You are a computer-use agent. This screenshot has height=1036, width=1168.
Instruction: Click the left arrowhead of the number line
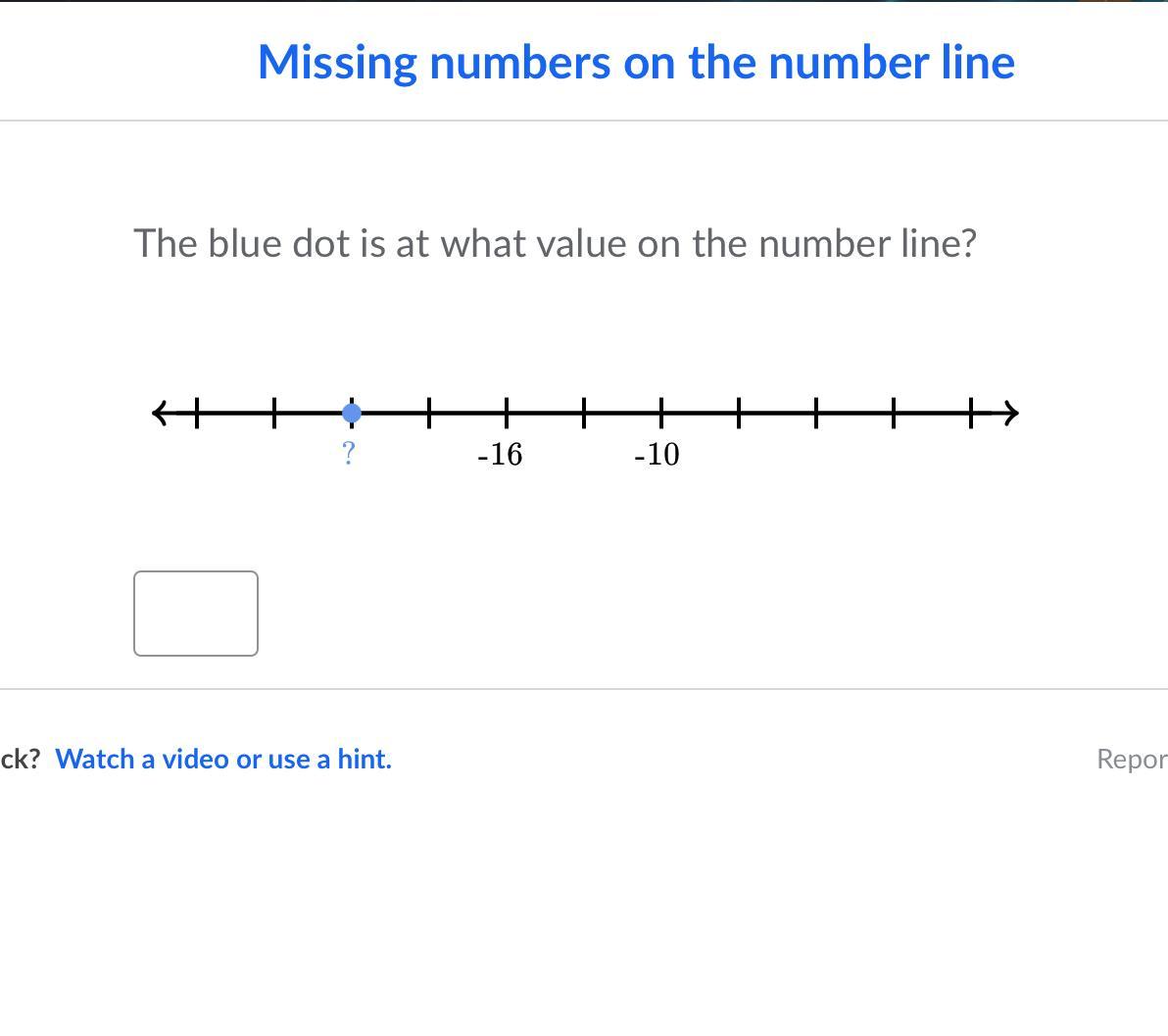coord(161,413)
